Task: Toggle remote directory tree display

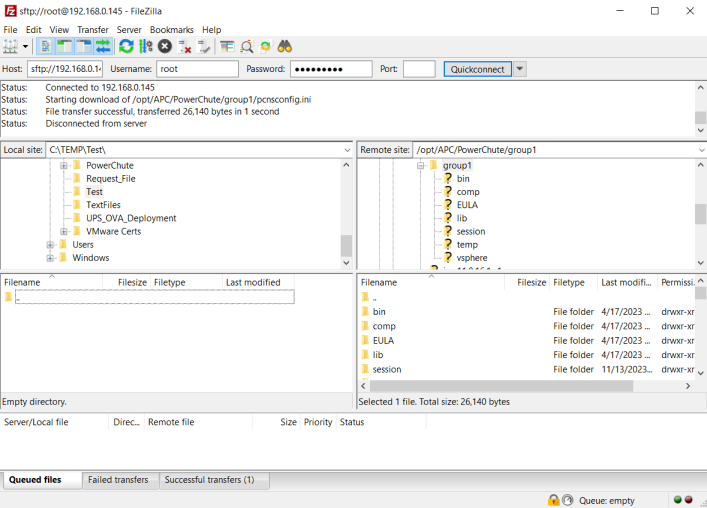Action: pos(84,46)
